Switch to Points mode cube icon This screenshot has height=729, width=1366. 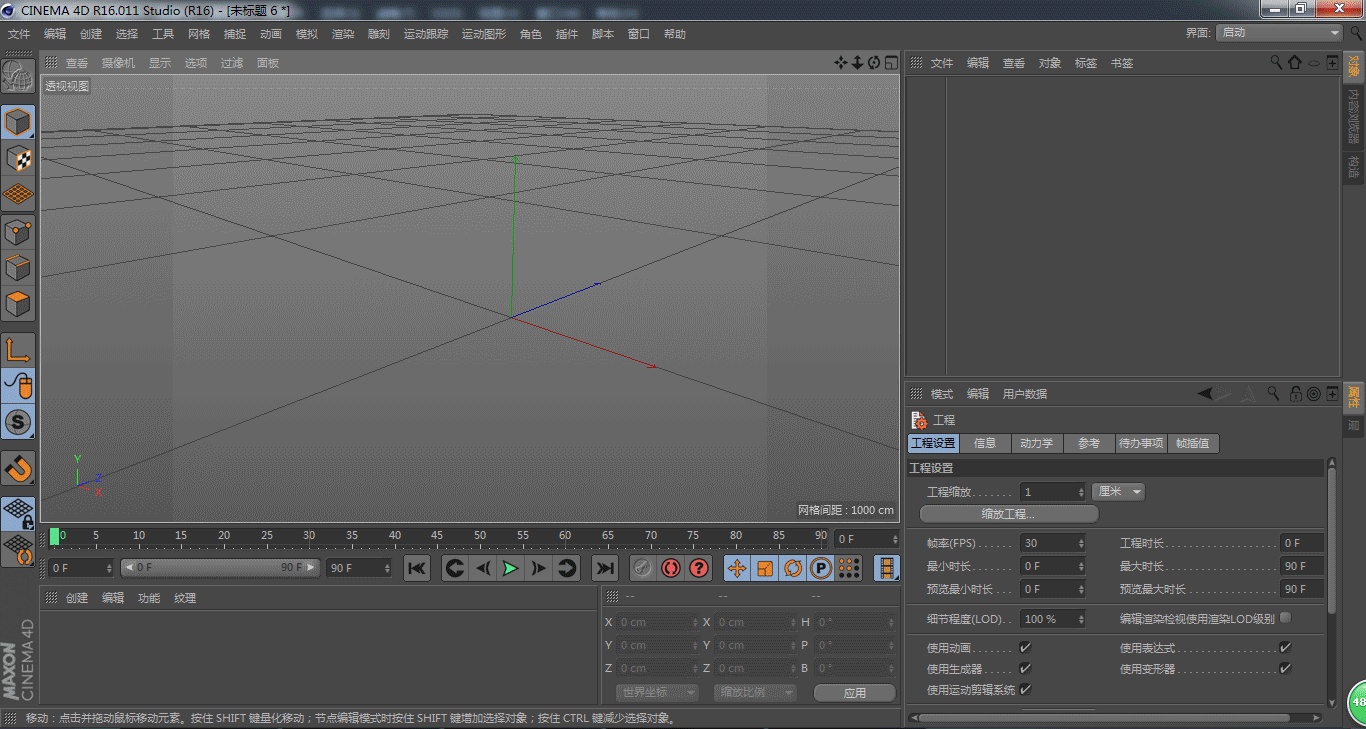pyautogui.click(x=18, y=232)
